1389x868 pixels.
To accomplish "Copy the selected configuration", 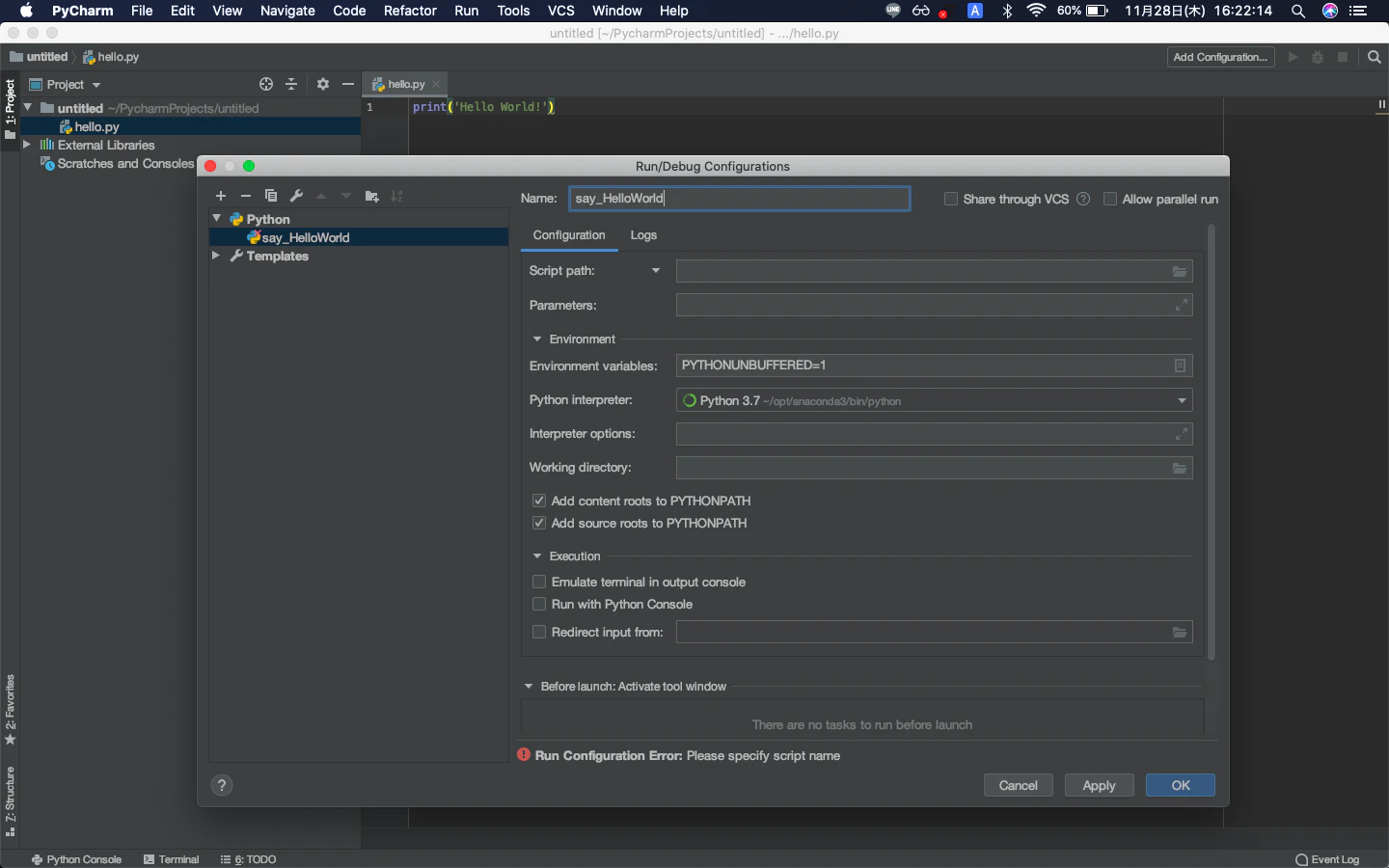I will pos(271,196).
